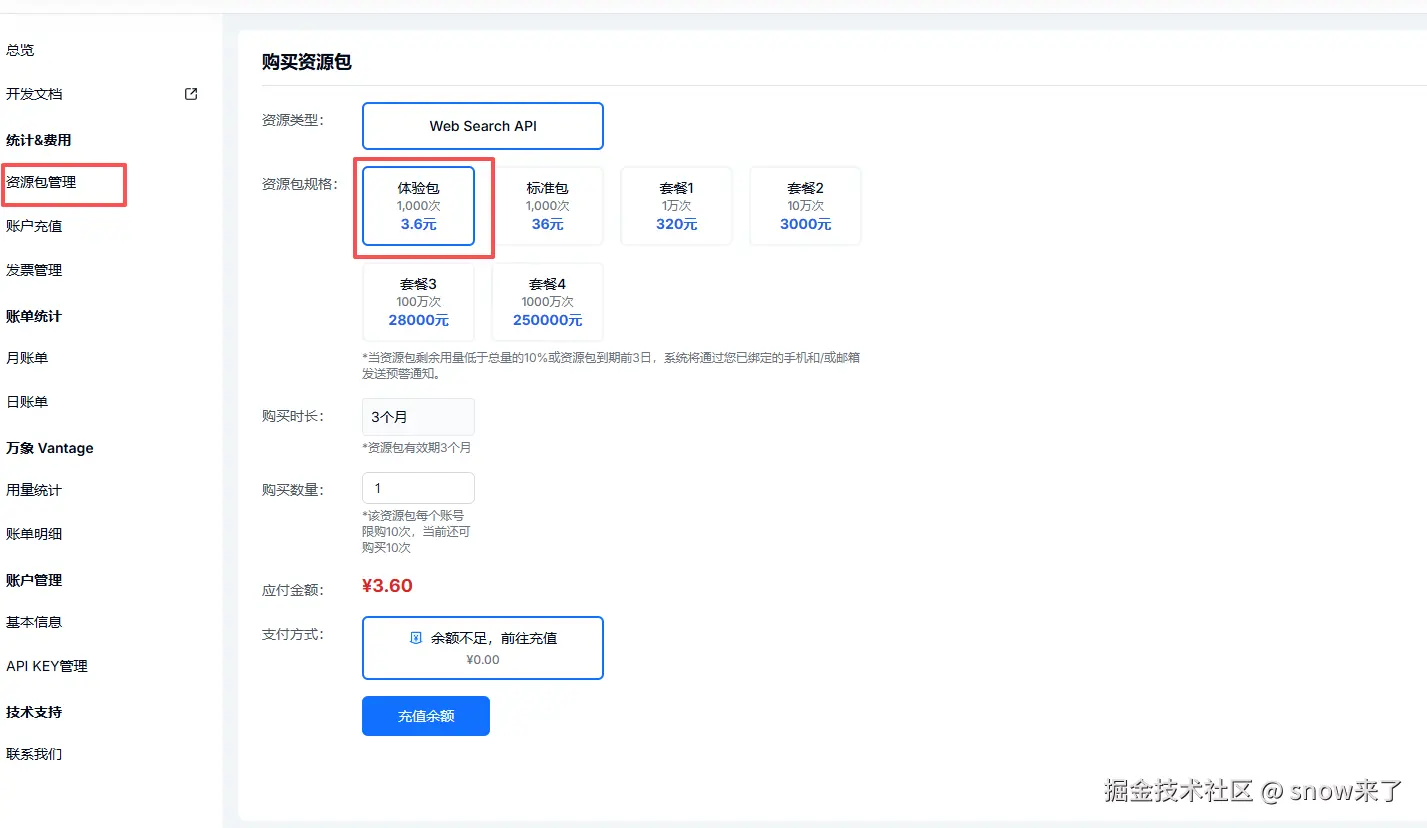Click the 账户管理 section heading

coord(34,580)
